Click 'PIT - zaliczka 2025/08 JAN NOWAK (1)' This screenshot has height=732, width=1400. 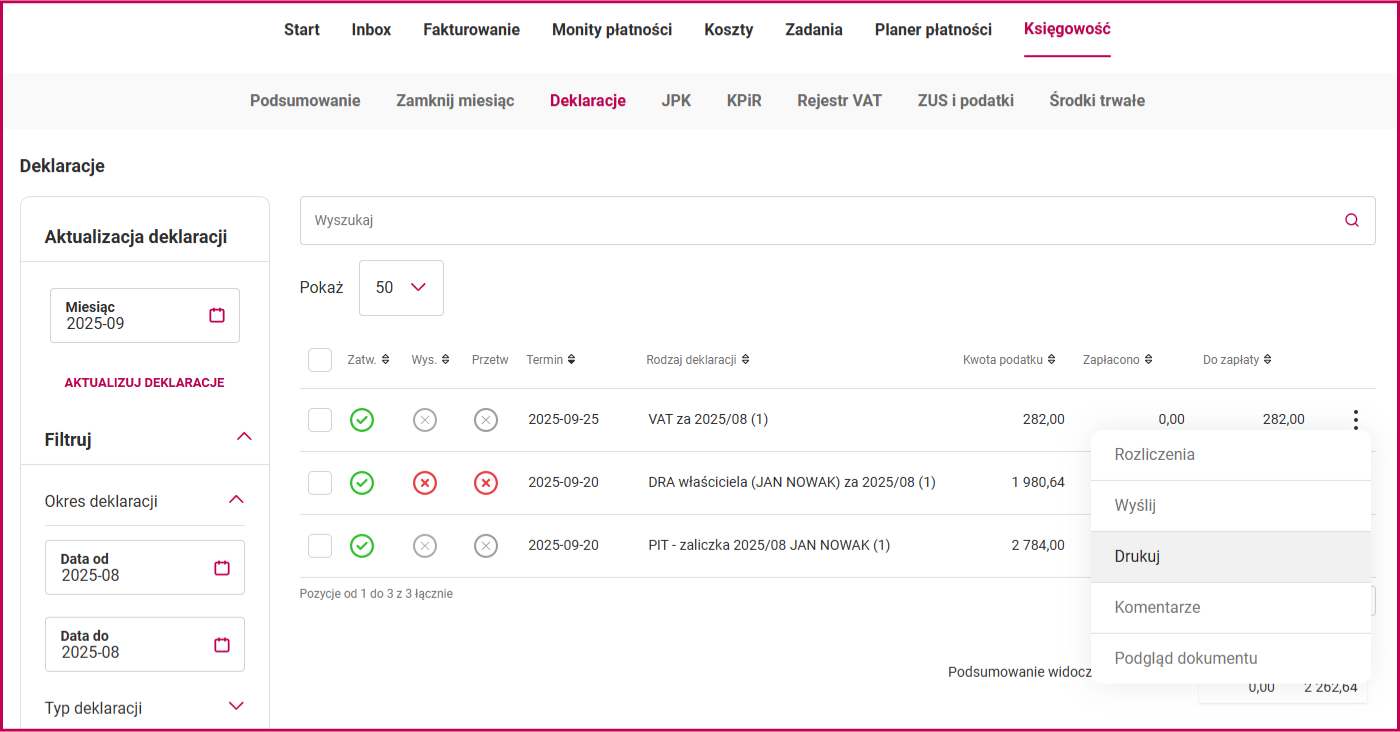(x=769, y=545)
